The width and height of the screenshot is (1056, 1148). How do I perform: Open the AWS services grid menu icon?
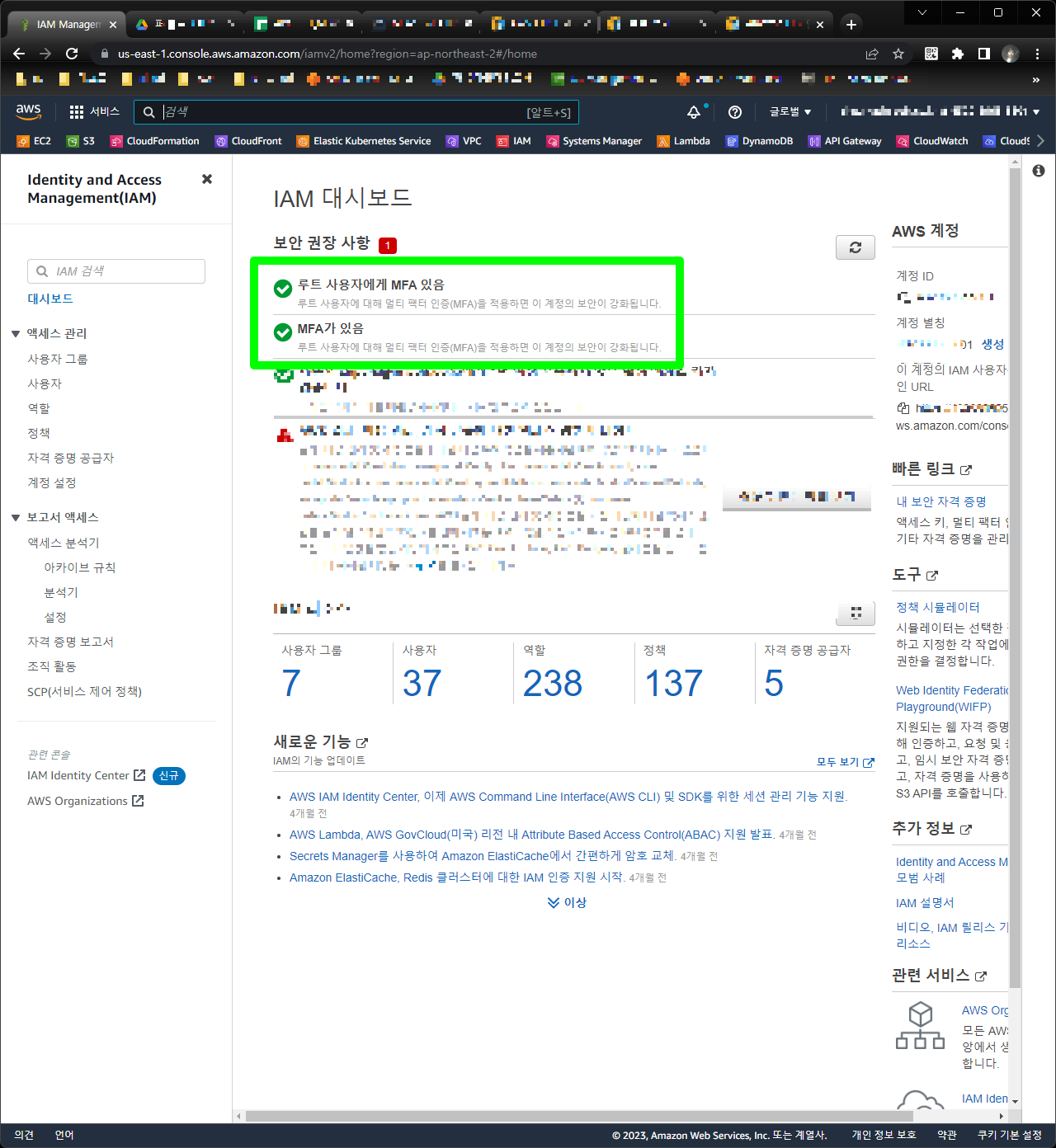tap(77, 111)
